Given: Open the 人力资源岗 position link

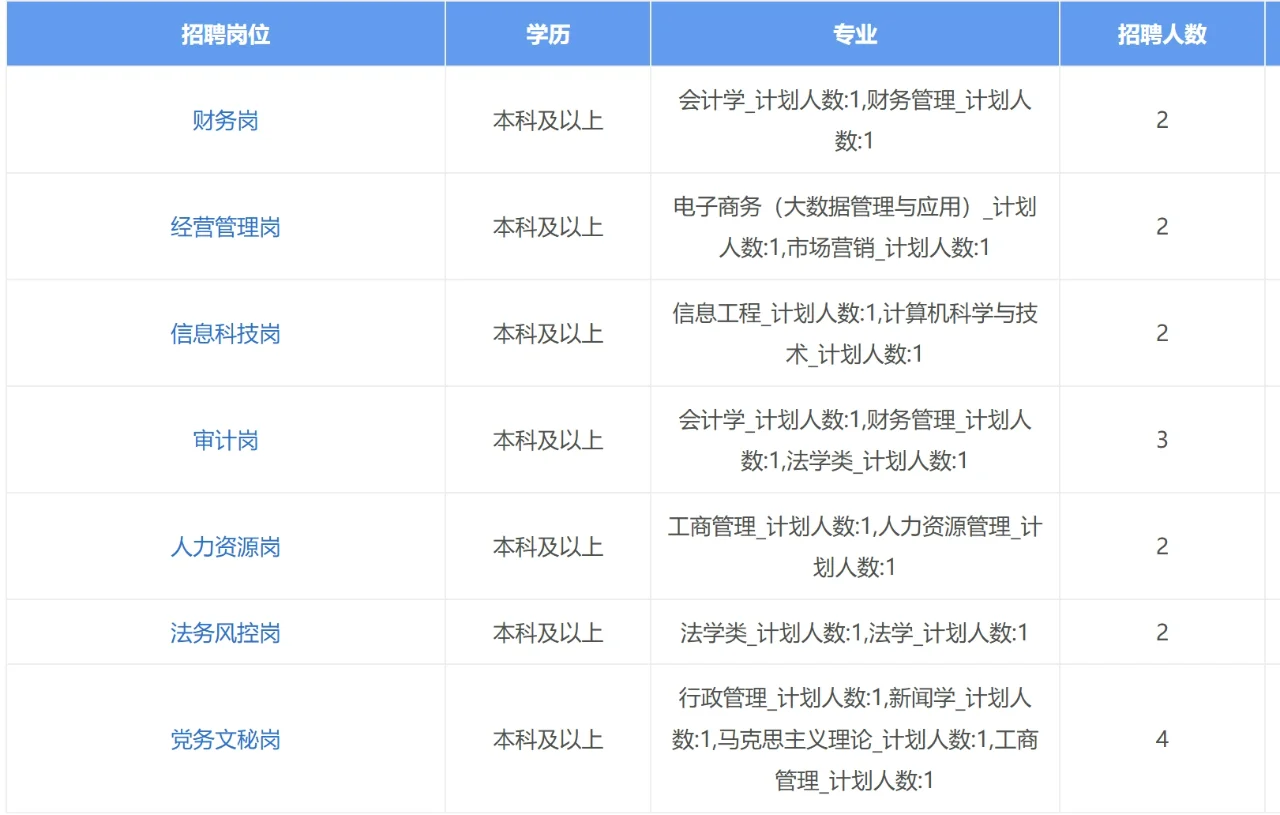Looking at the screenshot, I should 226,547.
